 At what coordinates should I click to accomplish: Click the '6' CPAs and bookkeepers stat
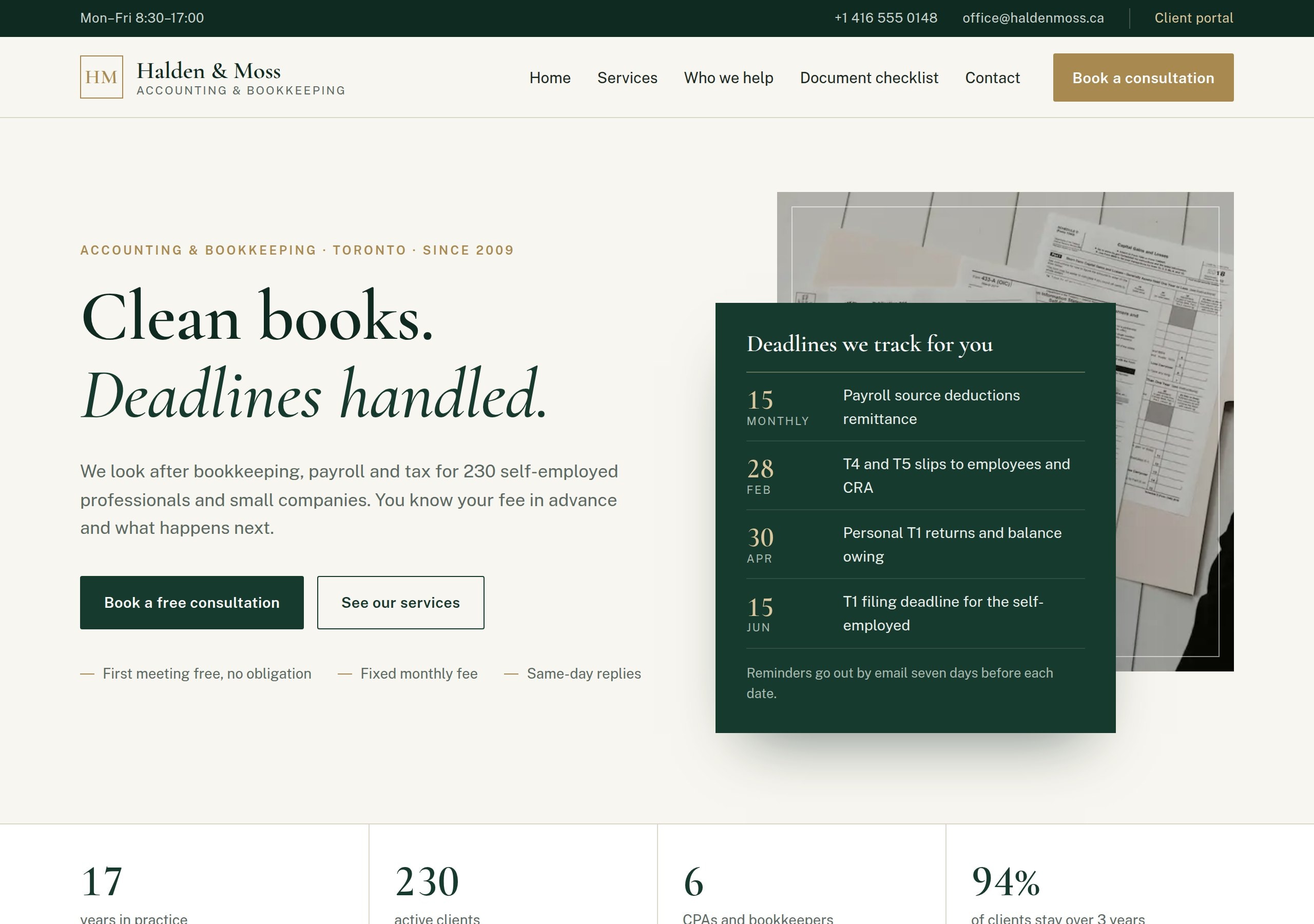[693, 882]
